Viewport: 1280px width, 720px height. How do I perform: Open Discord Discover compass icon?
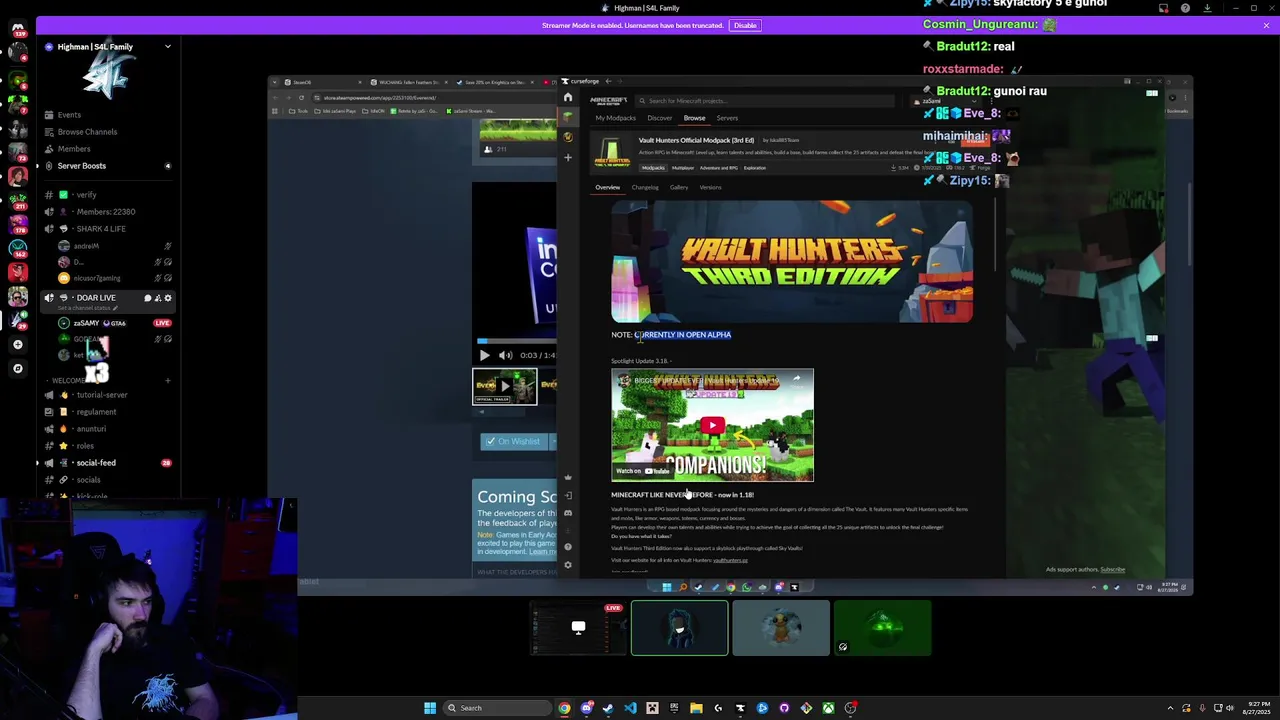point(17,368)
